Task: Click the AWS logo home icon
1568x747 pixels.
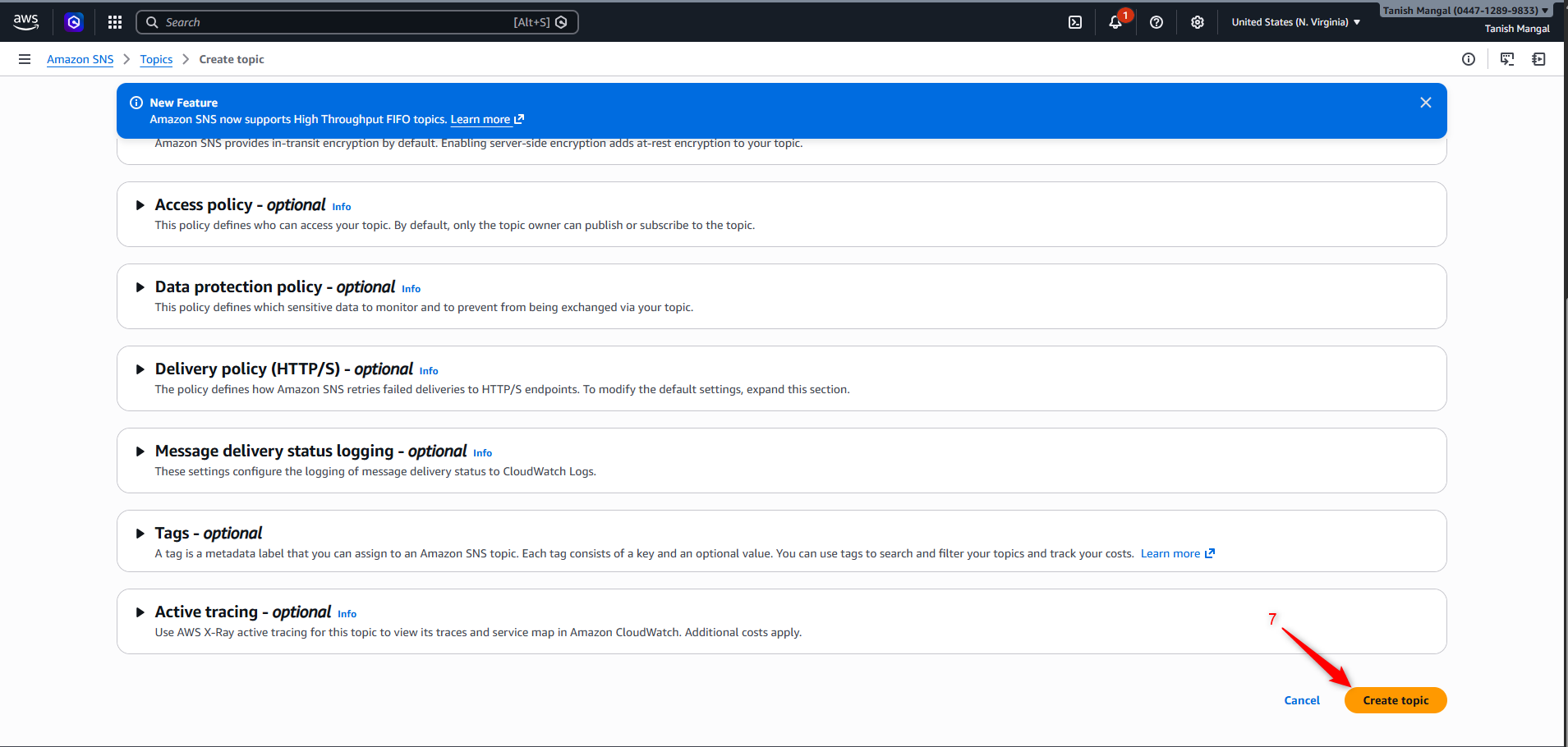Action: tap(26, 22)
